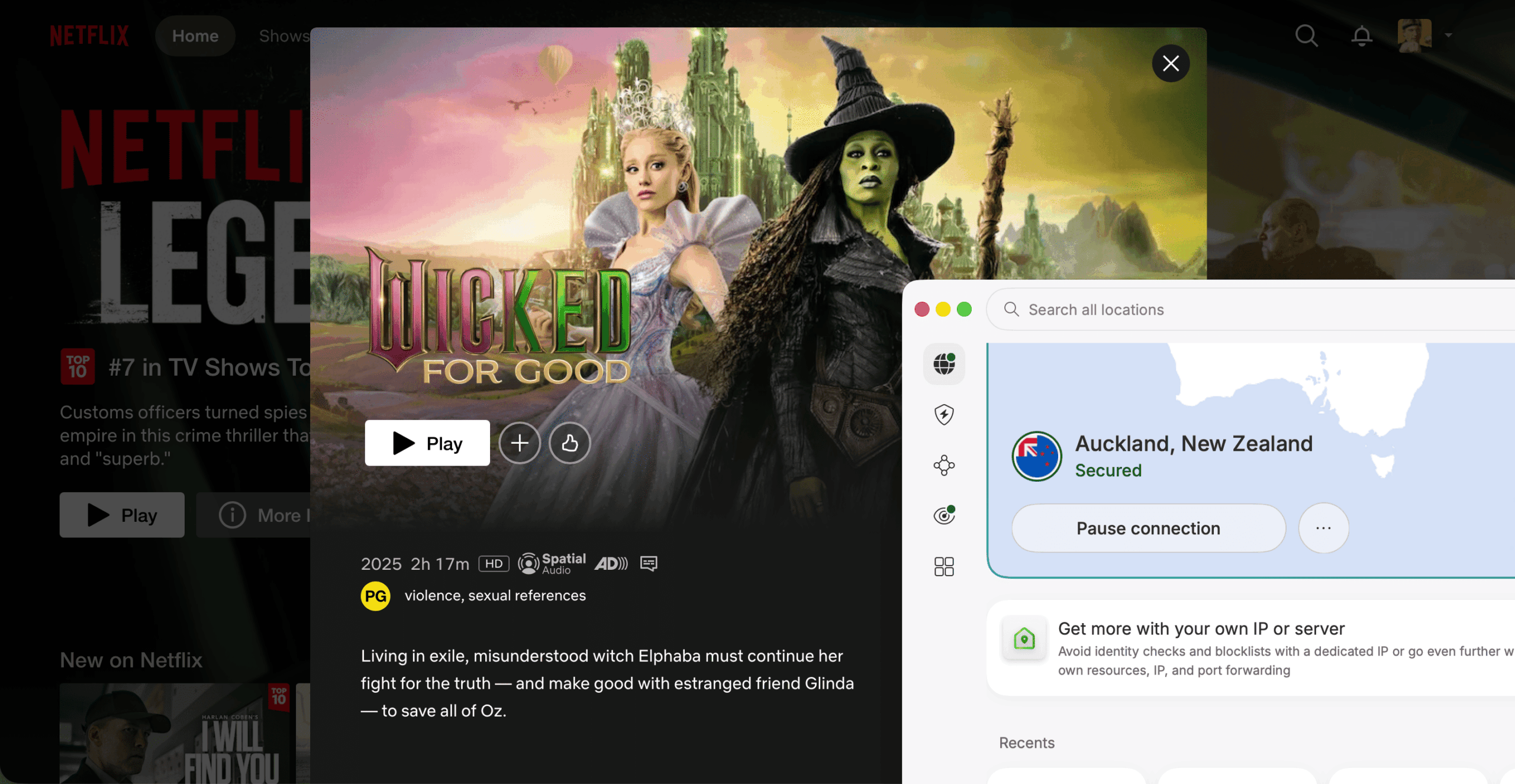1515x784 pixels.
Task: Click the Auckland, New Zealand location text
Action: (x=1194, y=443)
